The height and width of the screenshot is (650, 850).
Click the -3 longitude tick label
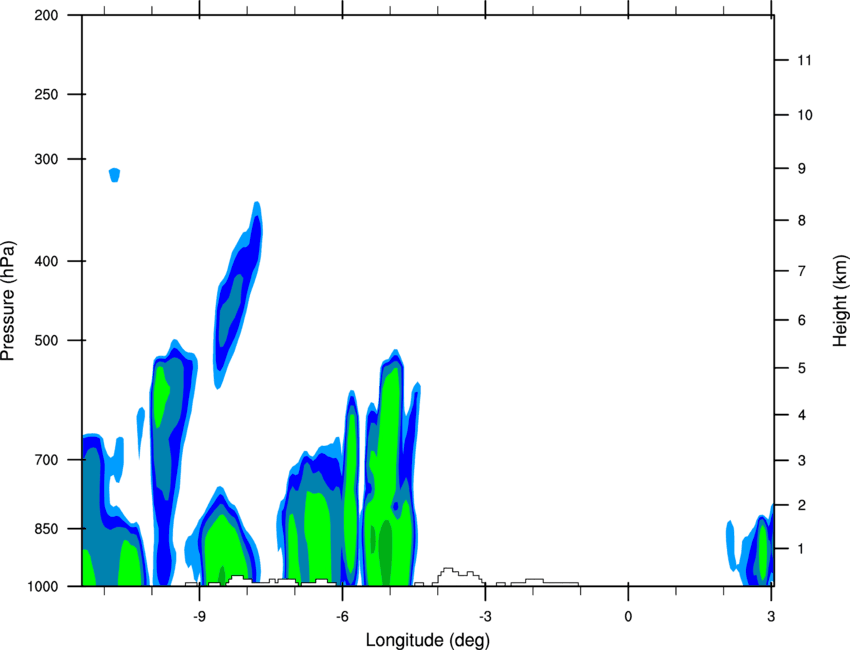(x=485, y=617)
